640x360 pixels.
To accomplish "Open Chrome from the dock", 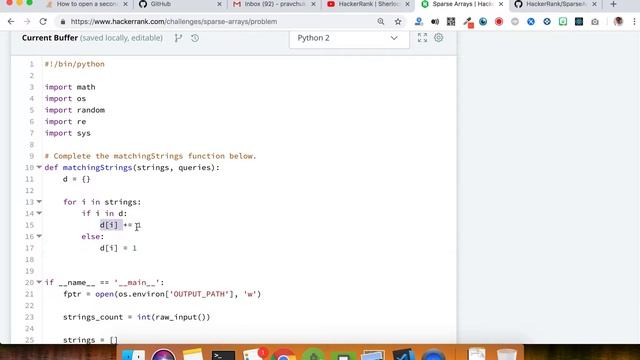I will point(283,355).
